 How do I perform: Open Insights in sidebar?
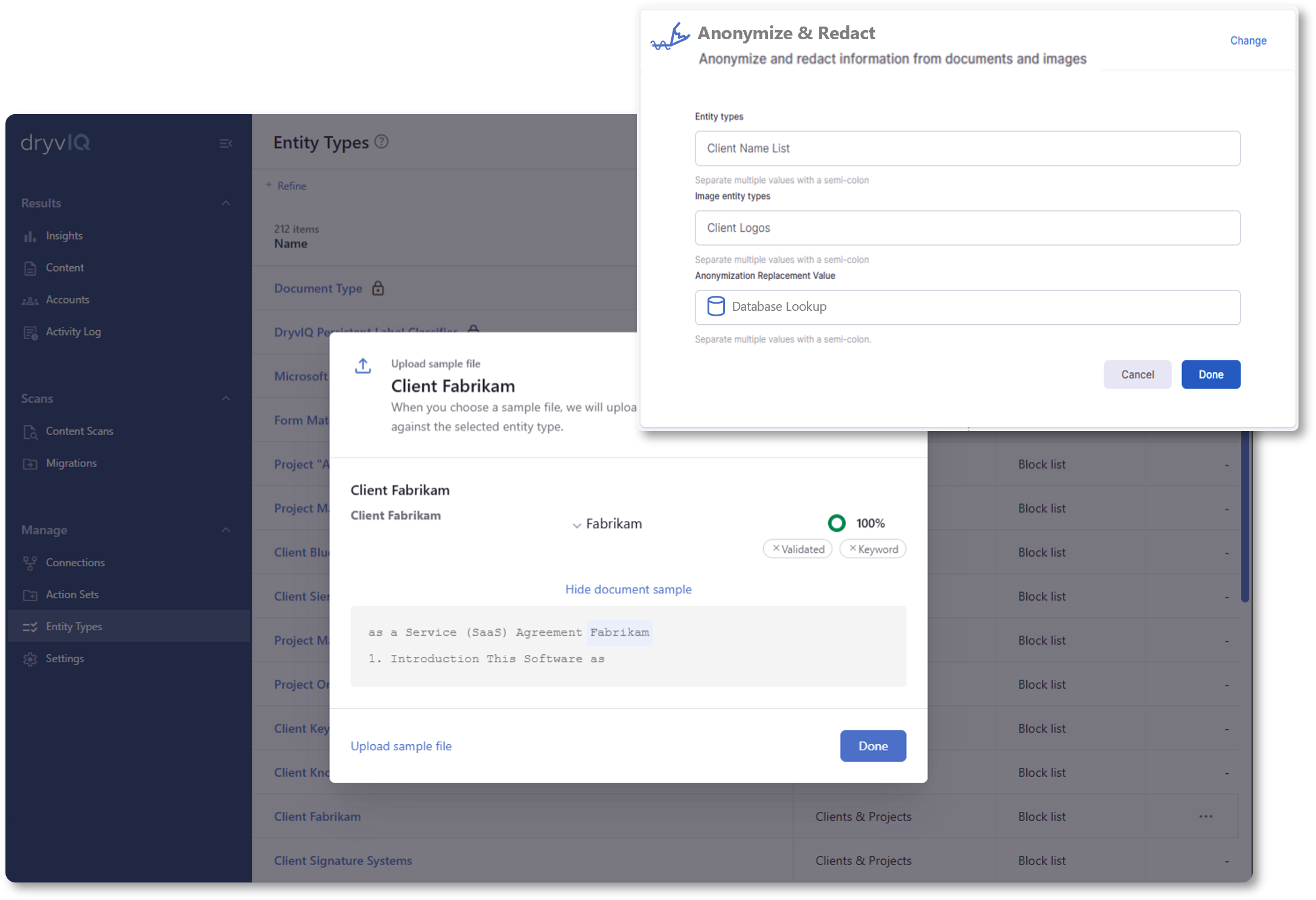tap(64, 236)
